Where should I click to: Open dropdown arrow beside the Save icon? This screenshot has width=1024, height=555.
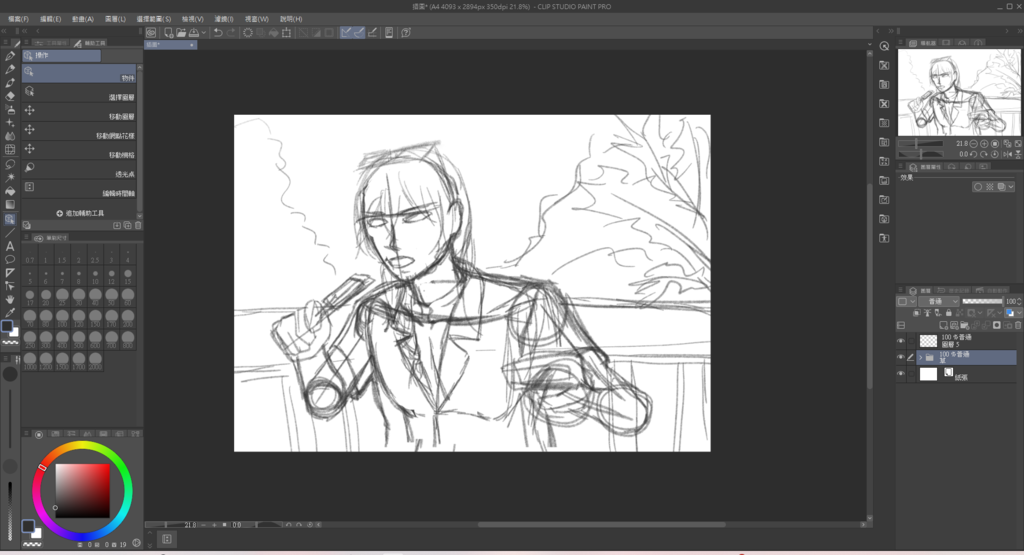pyautogui.click(x=203, y=32)
